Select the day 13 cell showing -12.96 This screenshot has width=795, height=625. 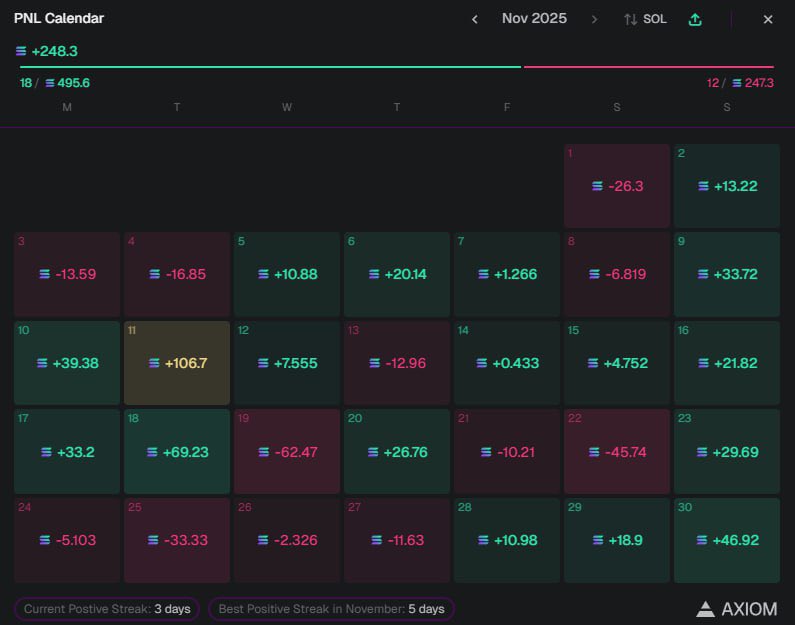click(397, 363)
